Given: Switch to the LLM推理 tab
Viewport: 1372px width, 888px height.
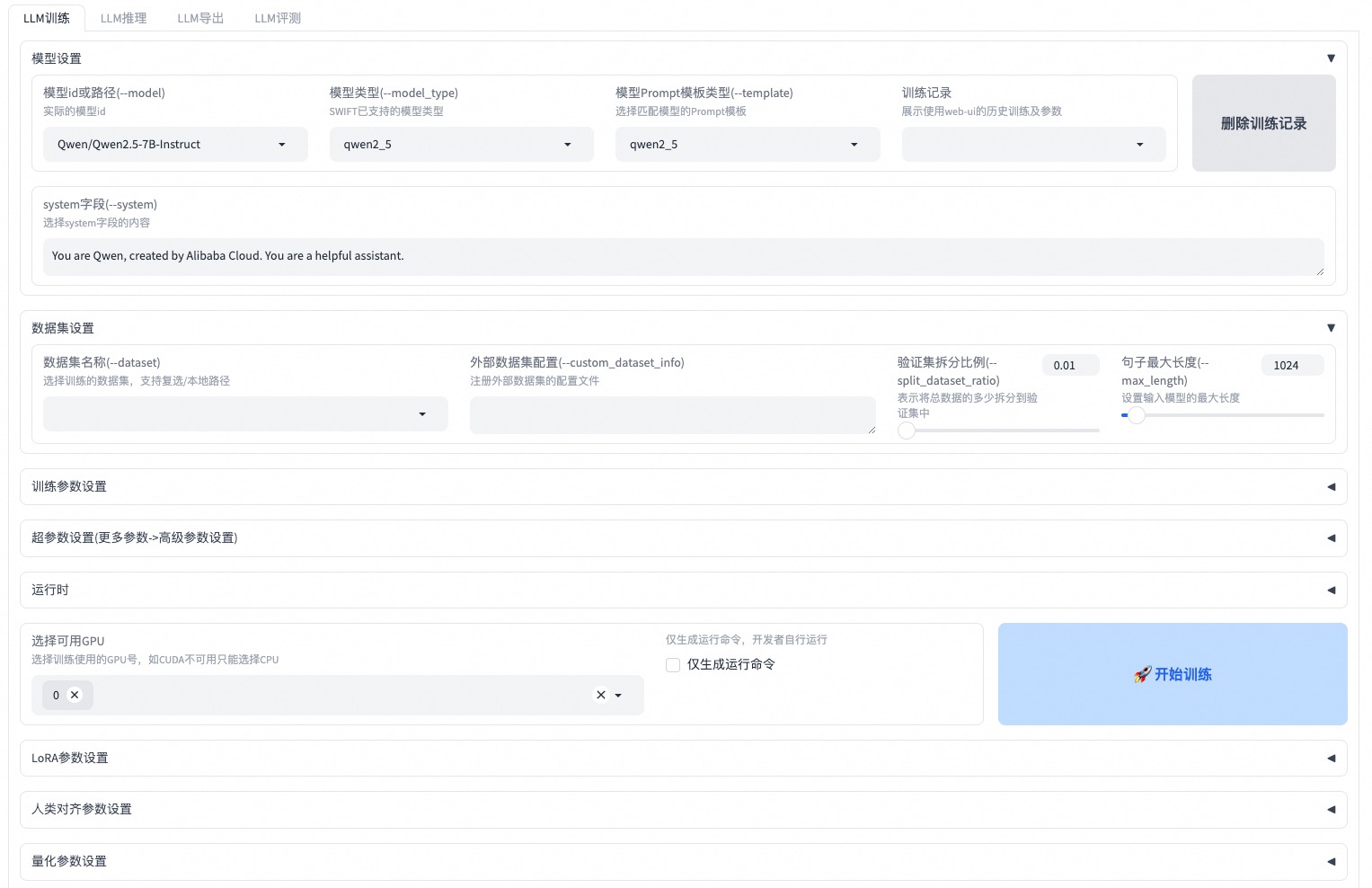Looking at the screenshot, I should click(x=123, y=18).
